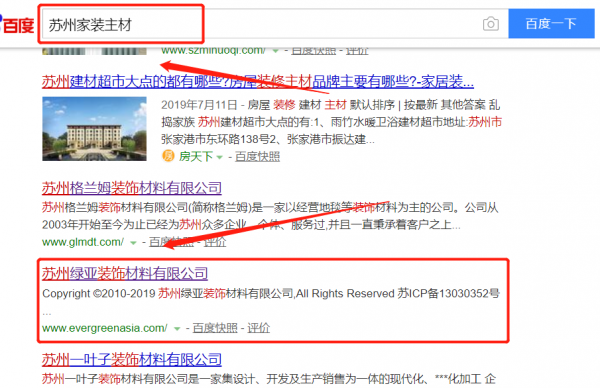Open the 苏州绿亚装饰材料有限公司 result title
The height and width of the screenshot is (388, 600).
pyautogui.click(x=125, y=274)
